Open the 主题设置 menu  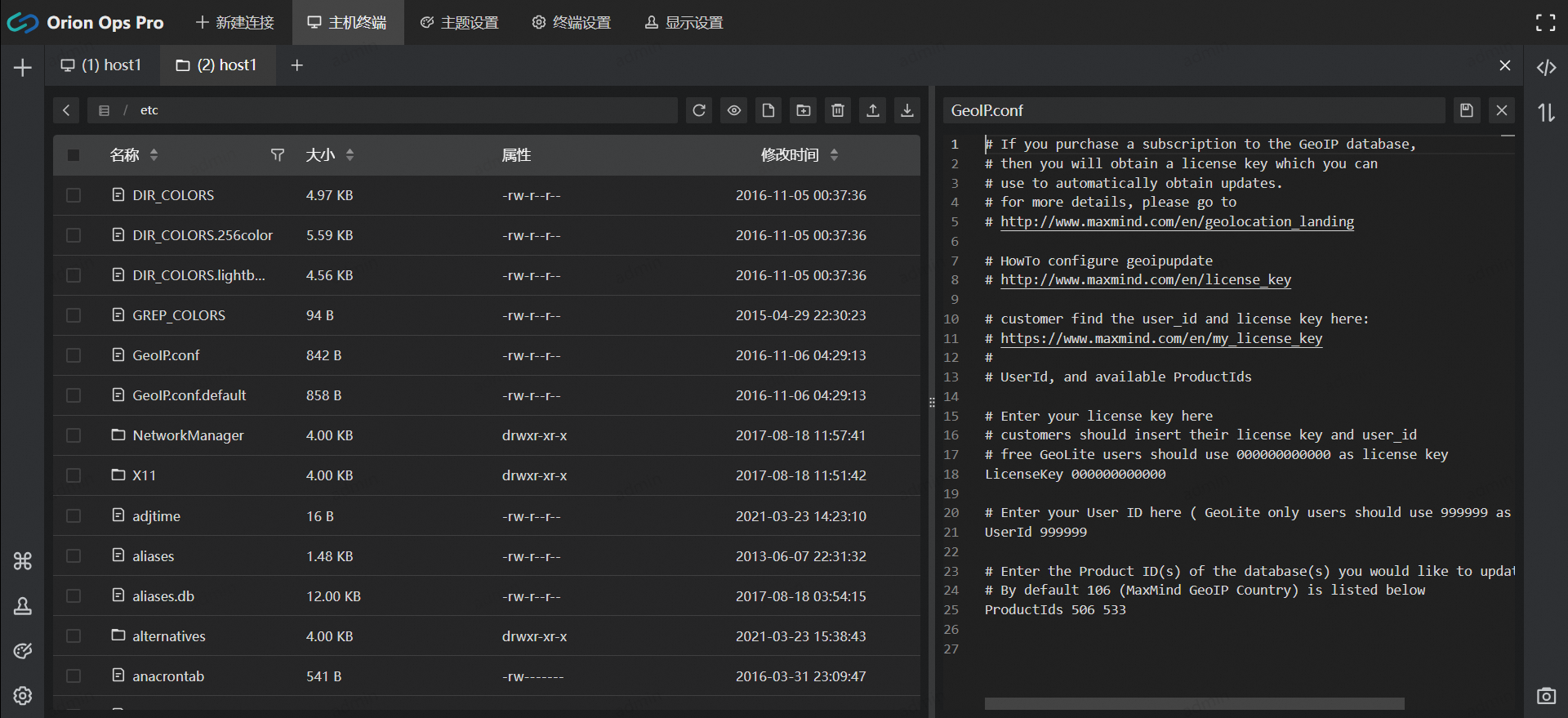point(460,23)
